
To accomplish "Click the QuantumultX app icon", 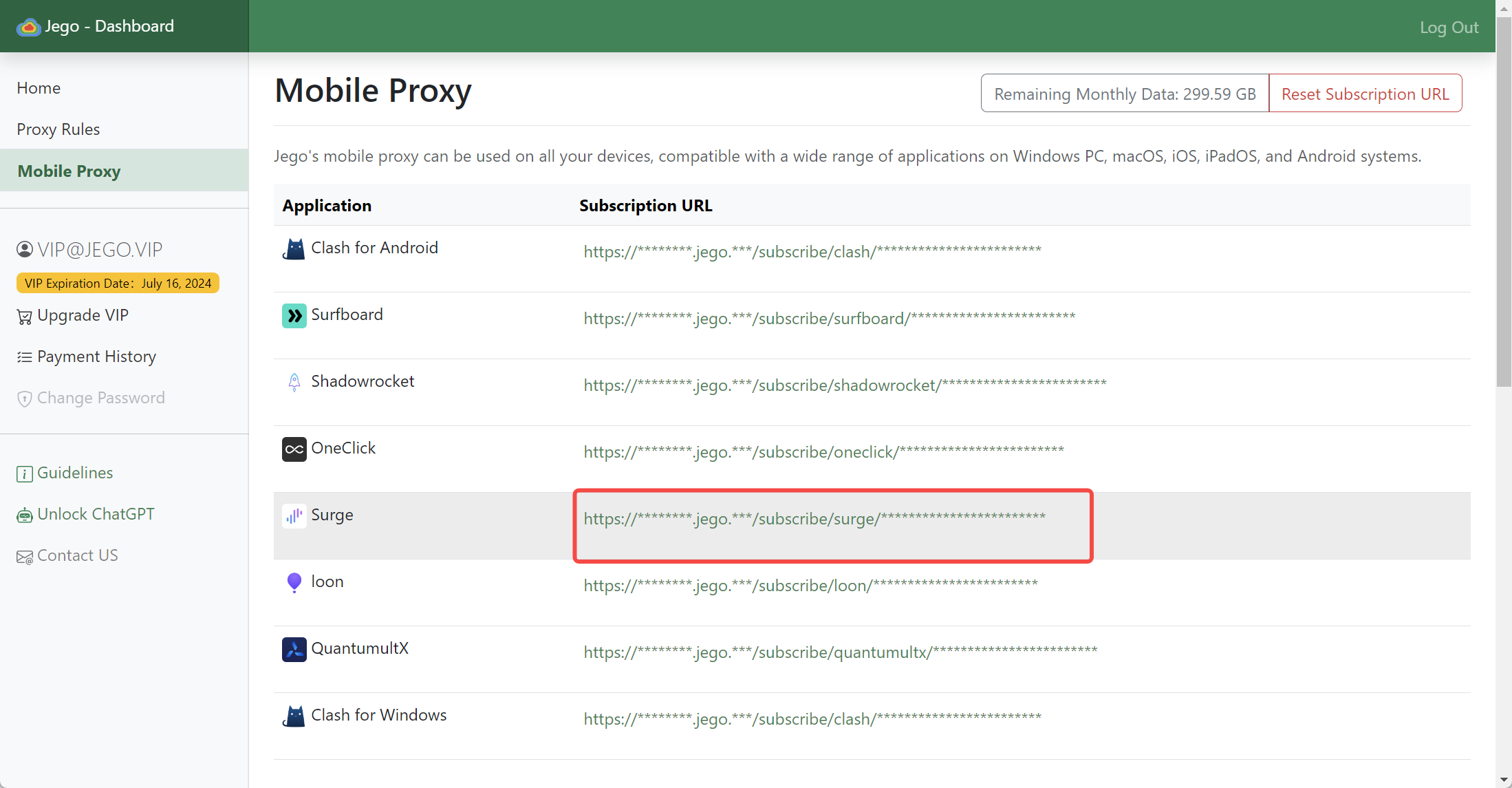I will pyautogui.click(x=294, y=649).
